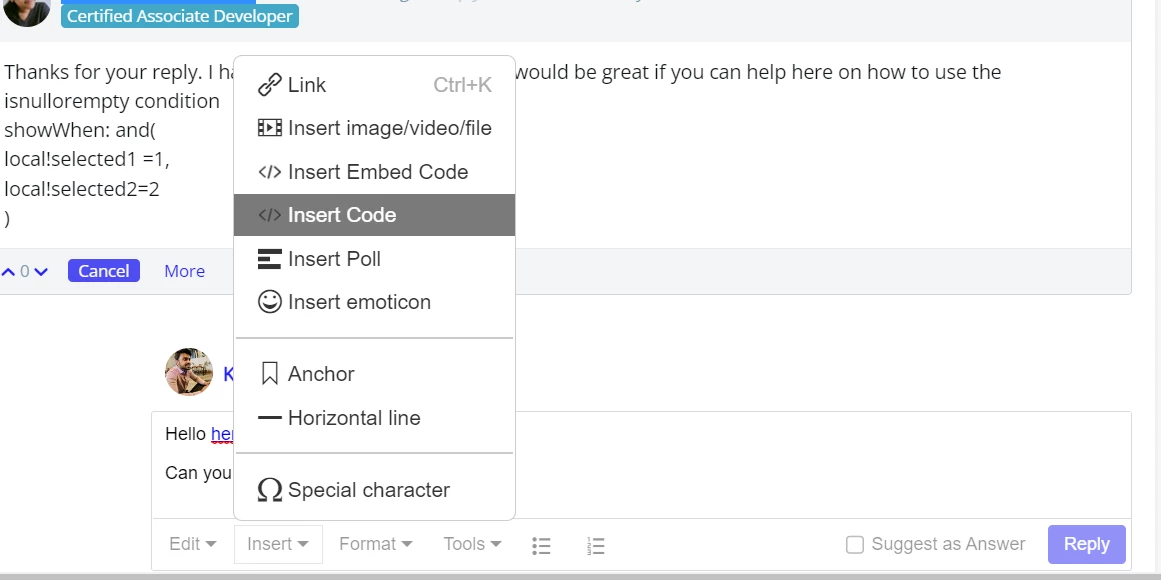The width and height of the screenshot is (1161, 580).
Task: Click the Insert Embed Code brackets icon
Action: click(x=270, y=172)
